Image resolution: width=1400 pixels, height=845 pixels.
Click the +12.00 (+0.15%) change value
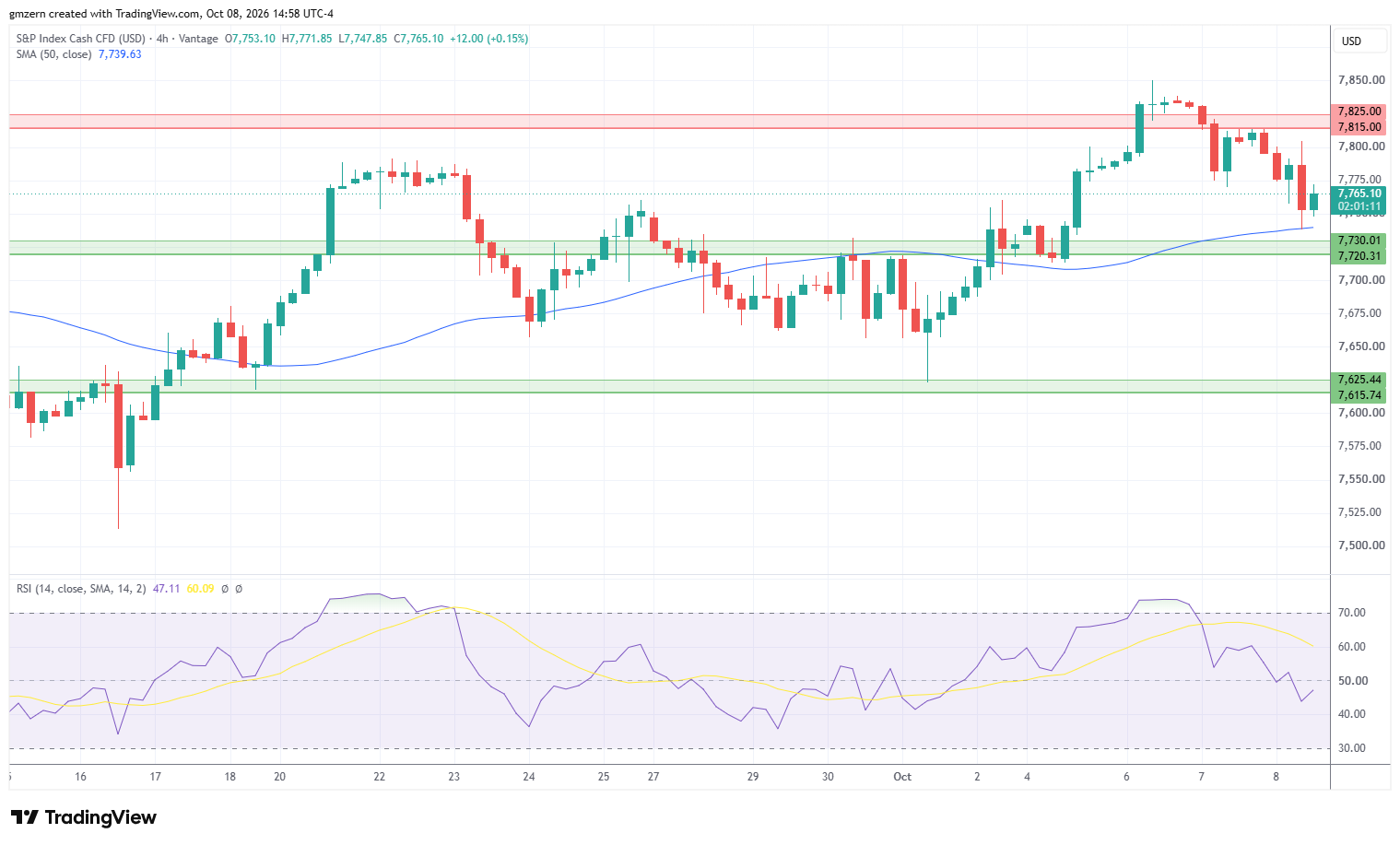coord(489,39)
